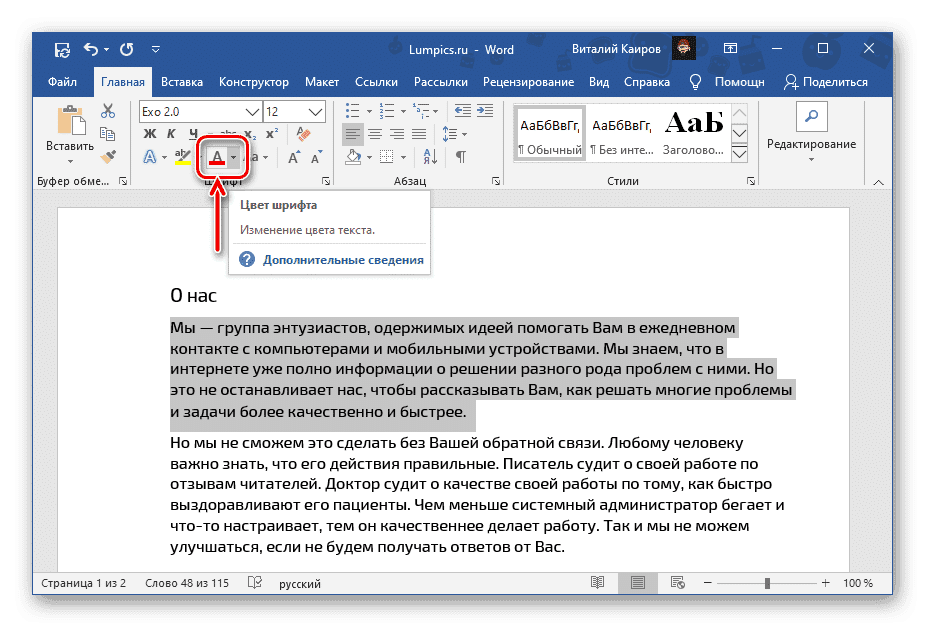The image size is (925, 627).
Task: Enable center paragraph alignment
Action: pos(373,133)
